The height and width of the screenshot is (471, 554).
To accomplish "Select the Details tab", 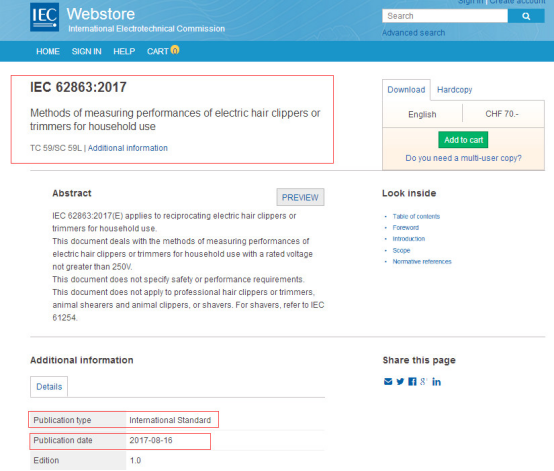I will point(49,387).
